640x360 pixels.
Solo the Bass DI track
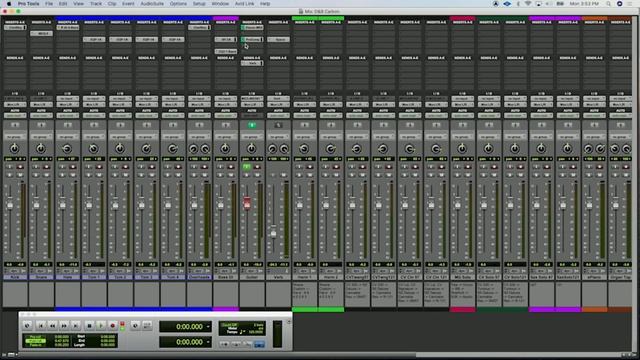coord(220,175)
